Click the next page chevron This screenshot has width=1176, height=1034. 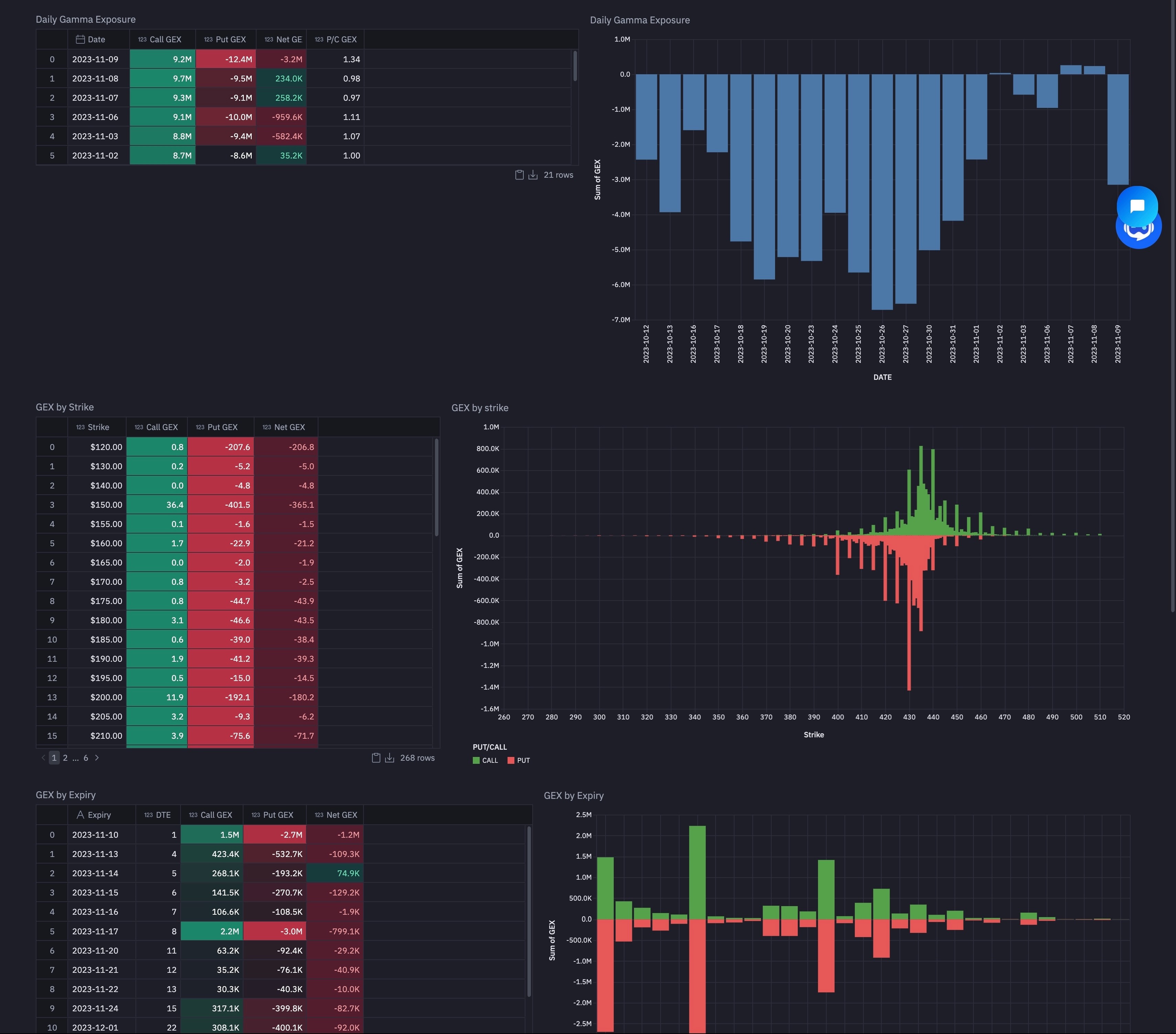(x=97, y=757)
